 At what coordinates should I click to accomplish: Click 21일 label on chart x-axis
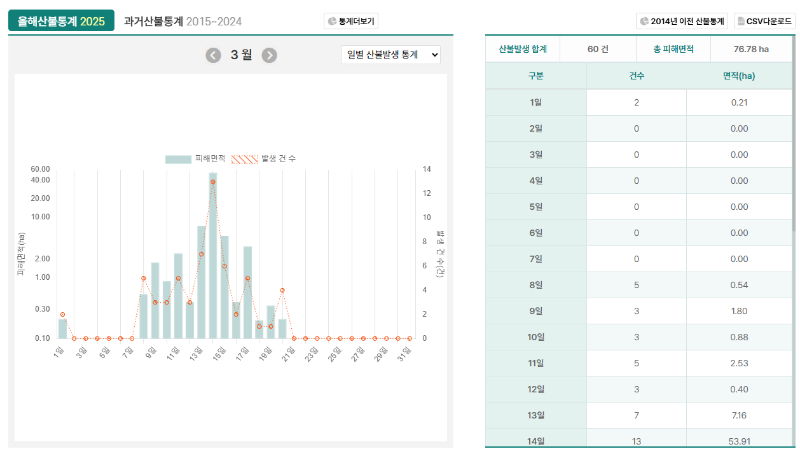tap(288, 353)
